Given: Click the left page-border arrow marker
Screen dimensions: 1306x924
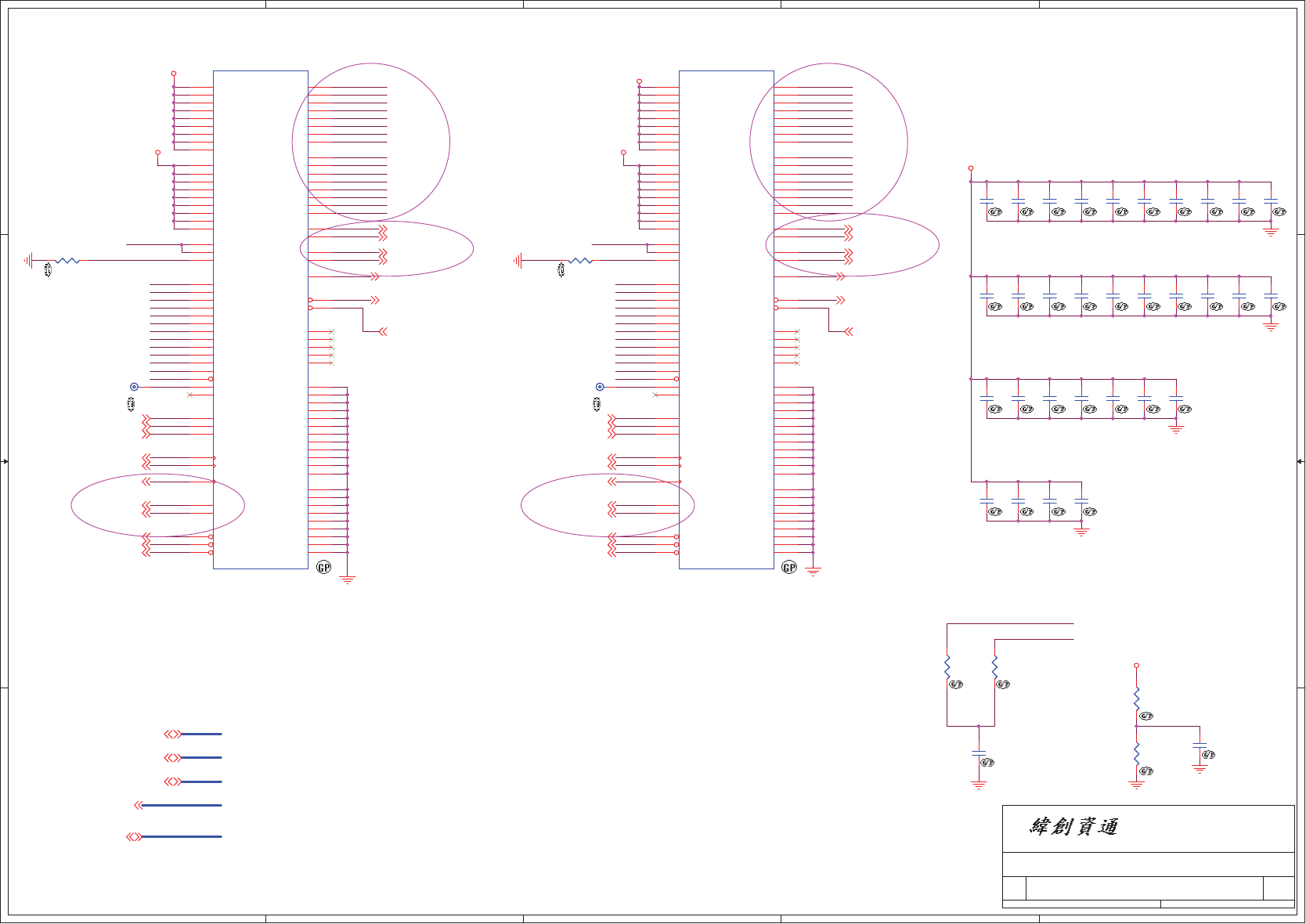Looking at the screenshot, I should pyautogui.click(x=5, y=461).
